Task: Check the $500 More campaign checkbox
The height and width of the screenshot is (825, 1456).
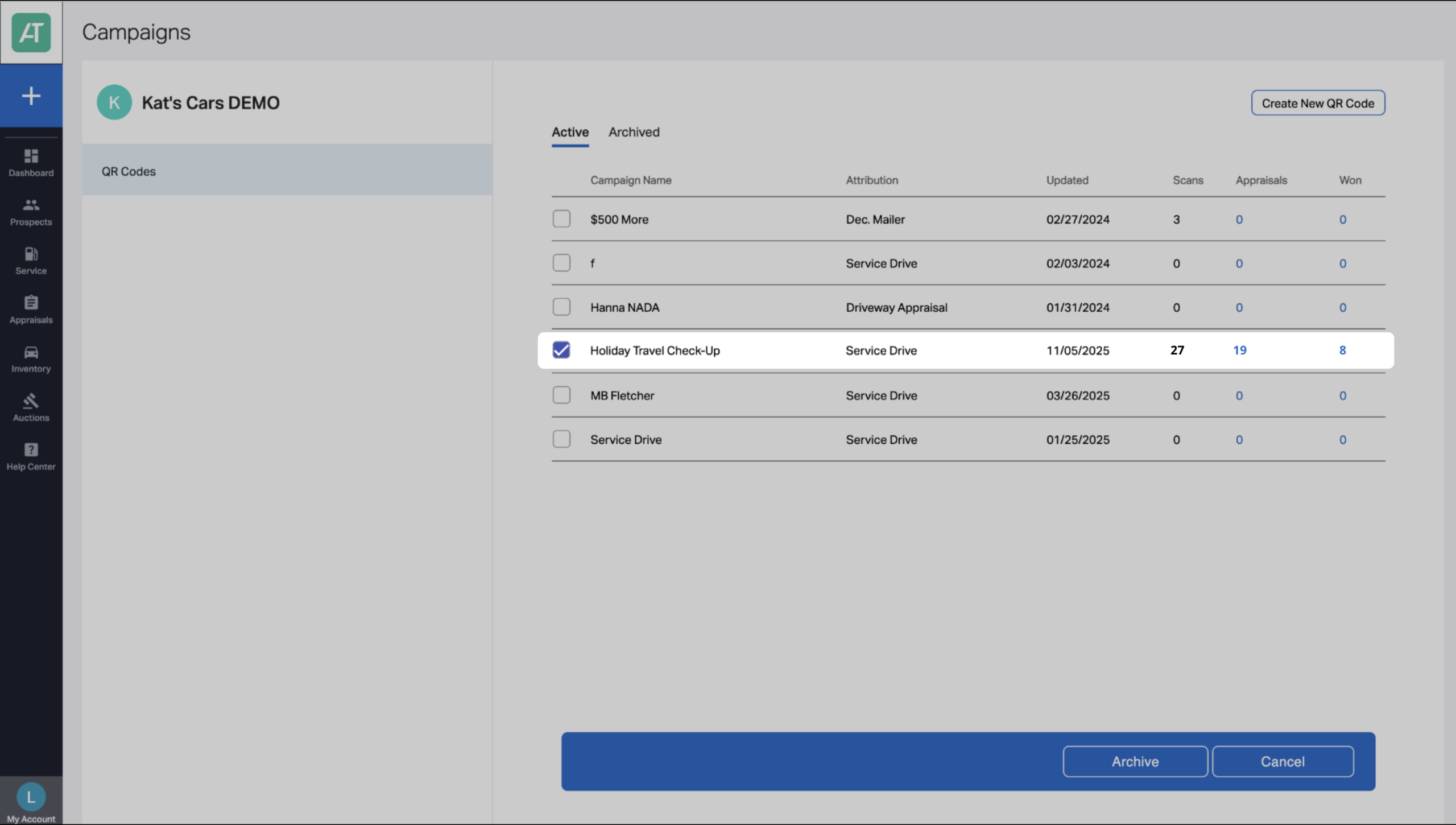Action: click(561, 219)
